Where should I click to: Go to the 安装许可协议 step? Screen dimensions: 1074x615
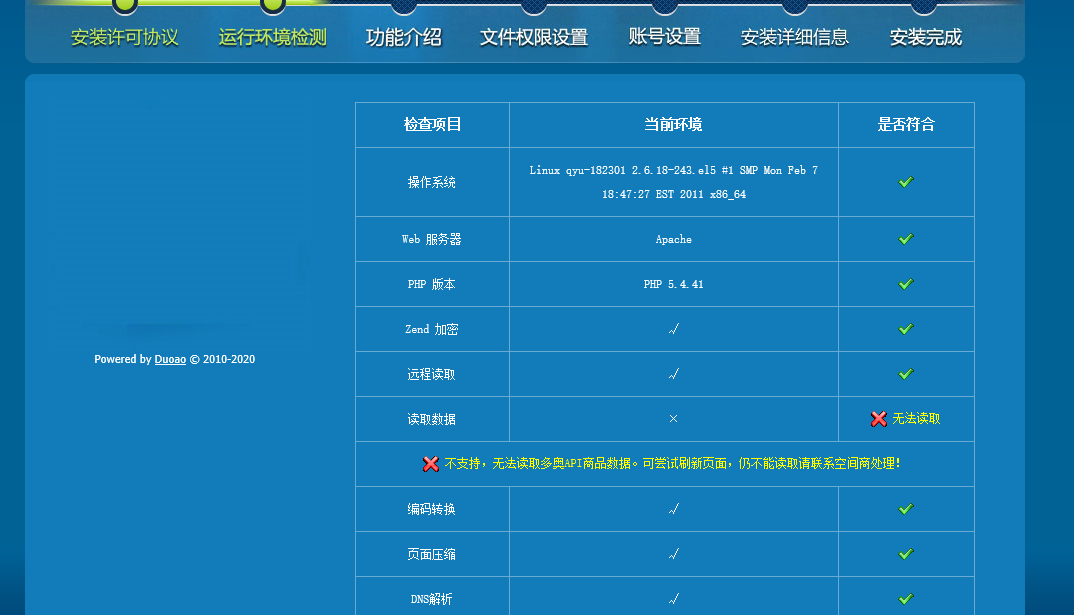pos(125,38)
